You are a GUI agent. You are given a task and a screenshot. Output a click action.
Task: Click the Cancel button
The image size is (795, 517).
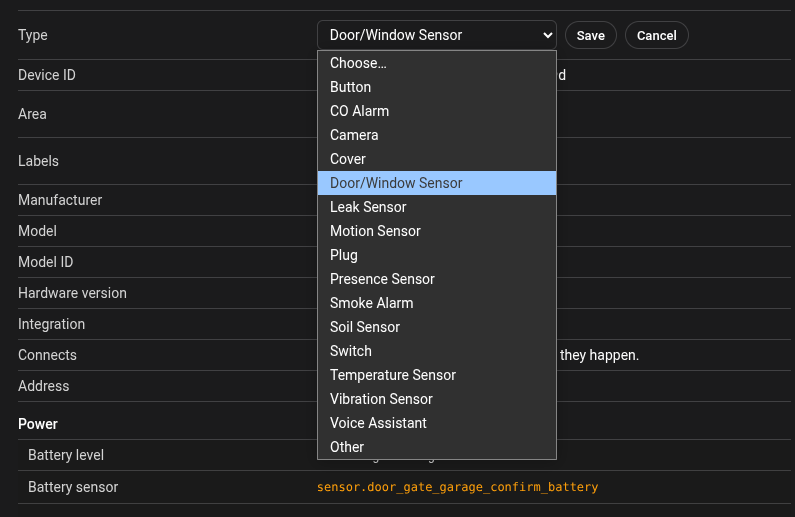[657, 35]
